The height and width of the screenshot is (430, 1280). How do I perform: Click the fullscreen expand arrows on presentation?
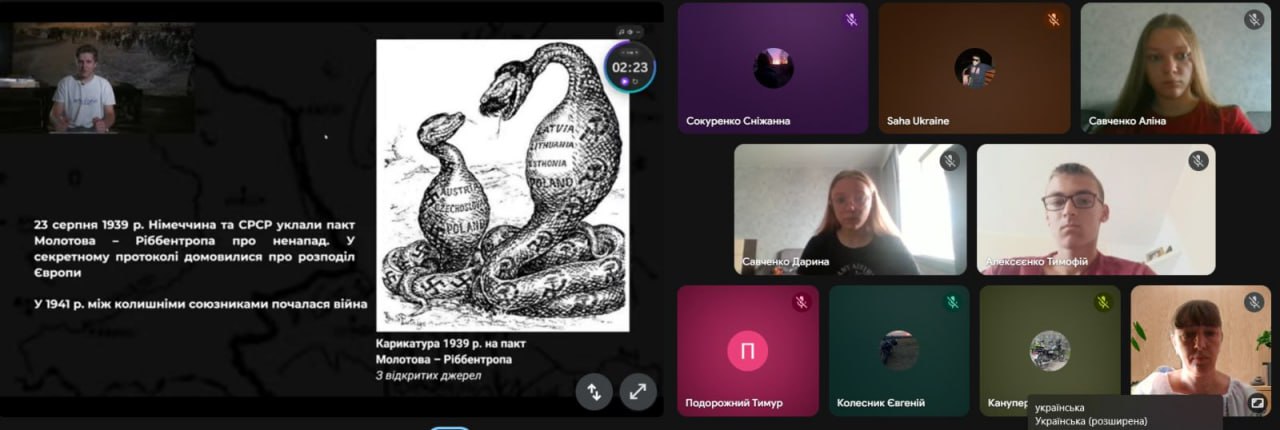pyautogui.click(x=638, y=391)
